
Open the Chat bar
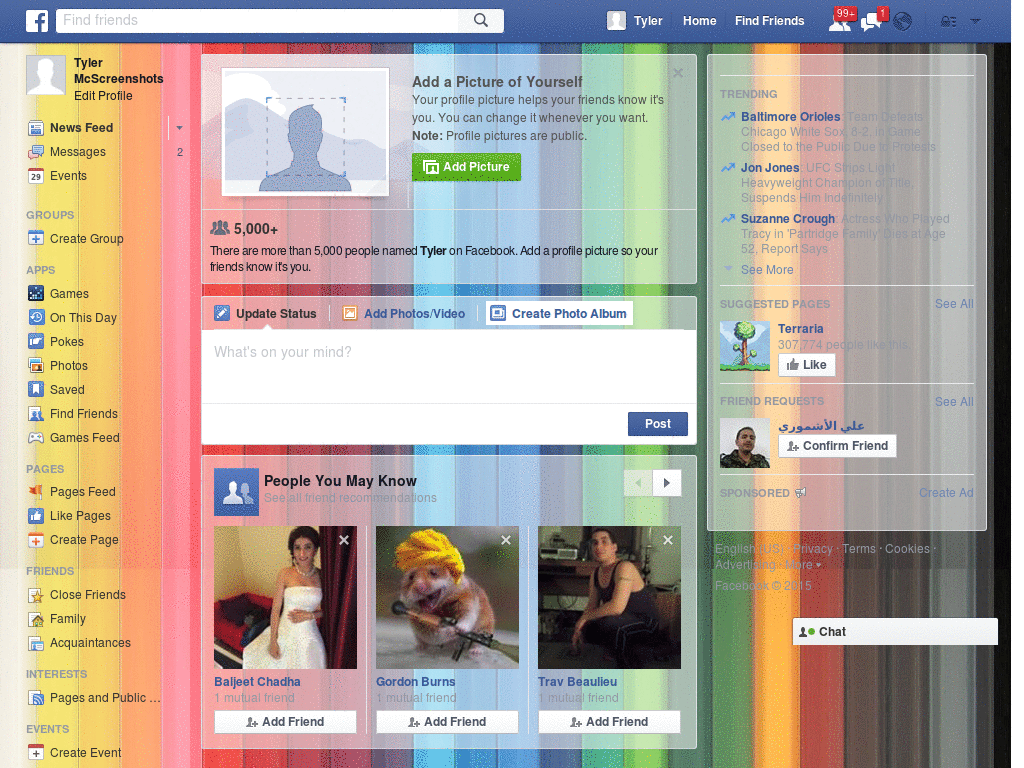point(895,632)
